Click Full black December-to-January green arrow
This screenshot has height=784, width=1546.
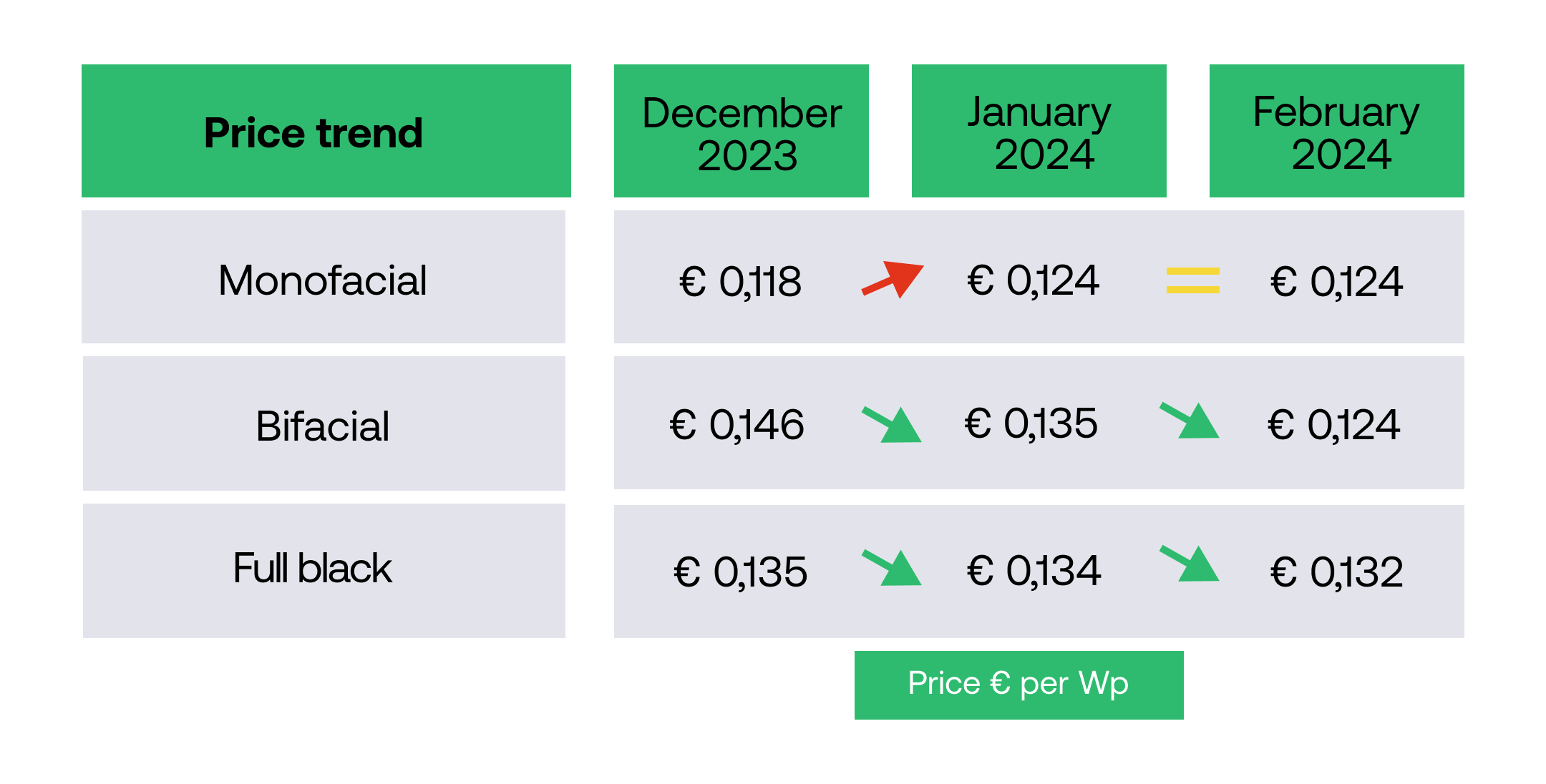pos(893,568)
